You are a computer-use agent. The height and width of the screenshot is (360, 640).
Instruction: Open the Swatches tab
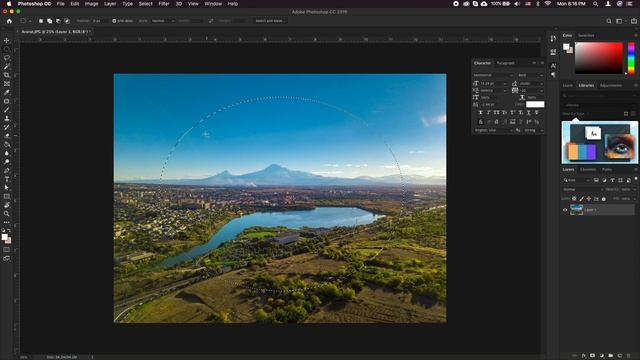pos(586,36)
